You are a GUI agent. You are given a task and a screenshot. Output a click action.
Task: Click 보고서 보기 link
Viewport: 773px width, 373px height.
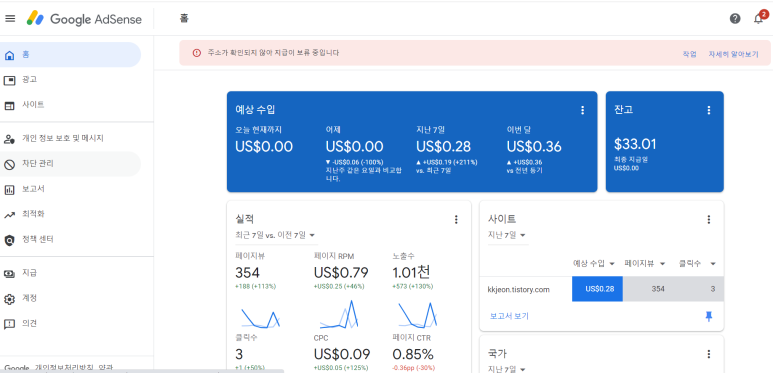[509, 316]
